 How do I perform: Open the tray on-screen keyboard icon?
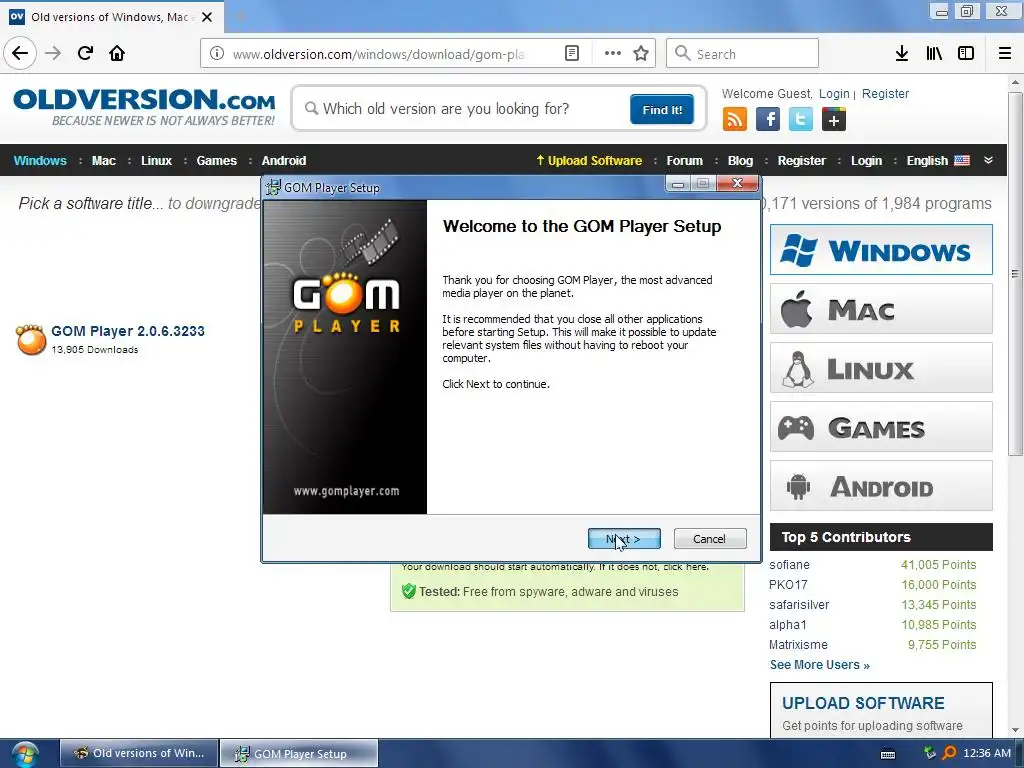(x=888, y=754)
